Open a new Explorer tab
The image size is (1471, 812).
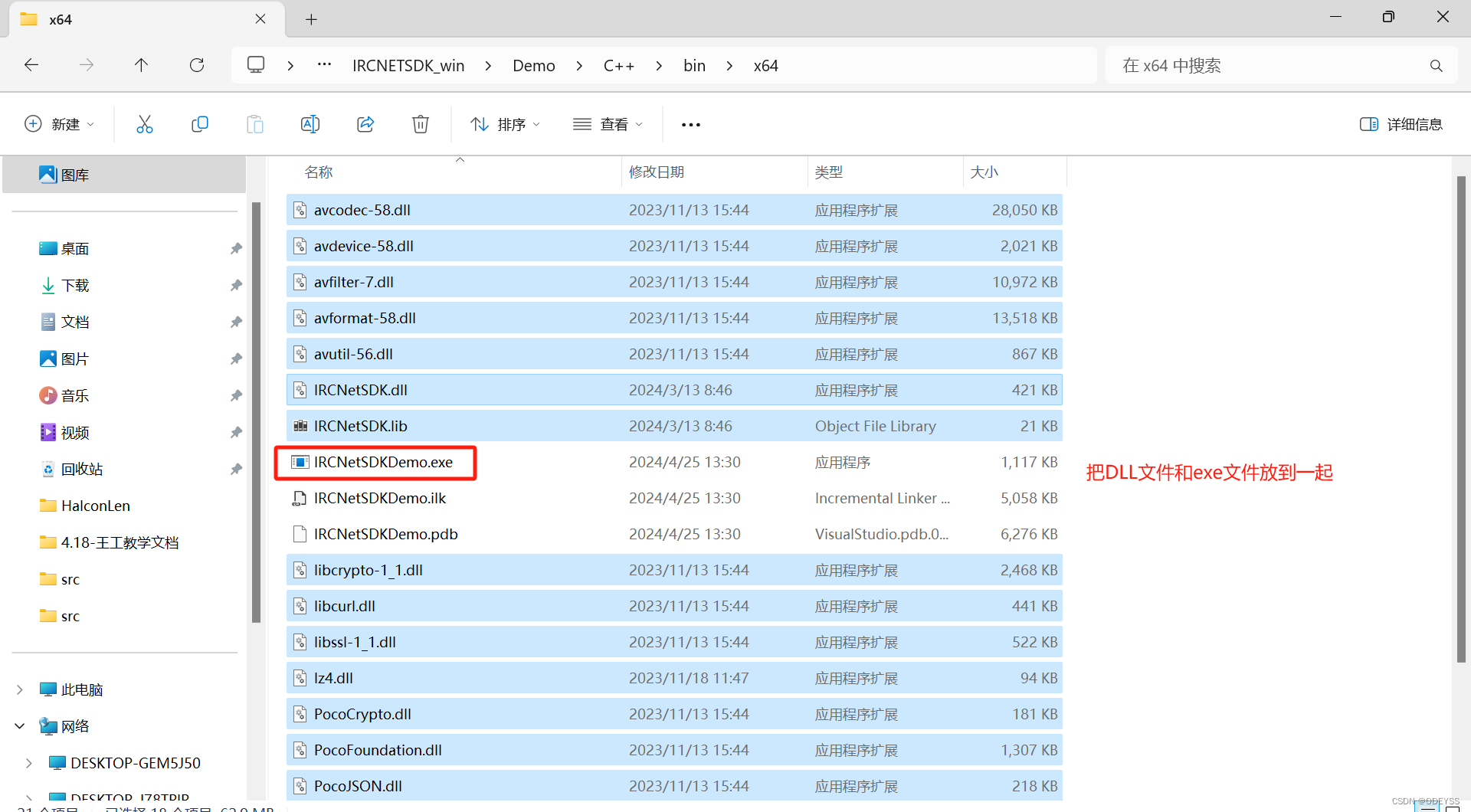tap(311, 20)
